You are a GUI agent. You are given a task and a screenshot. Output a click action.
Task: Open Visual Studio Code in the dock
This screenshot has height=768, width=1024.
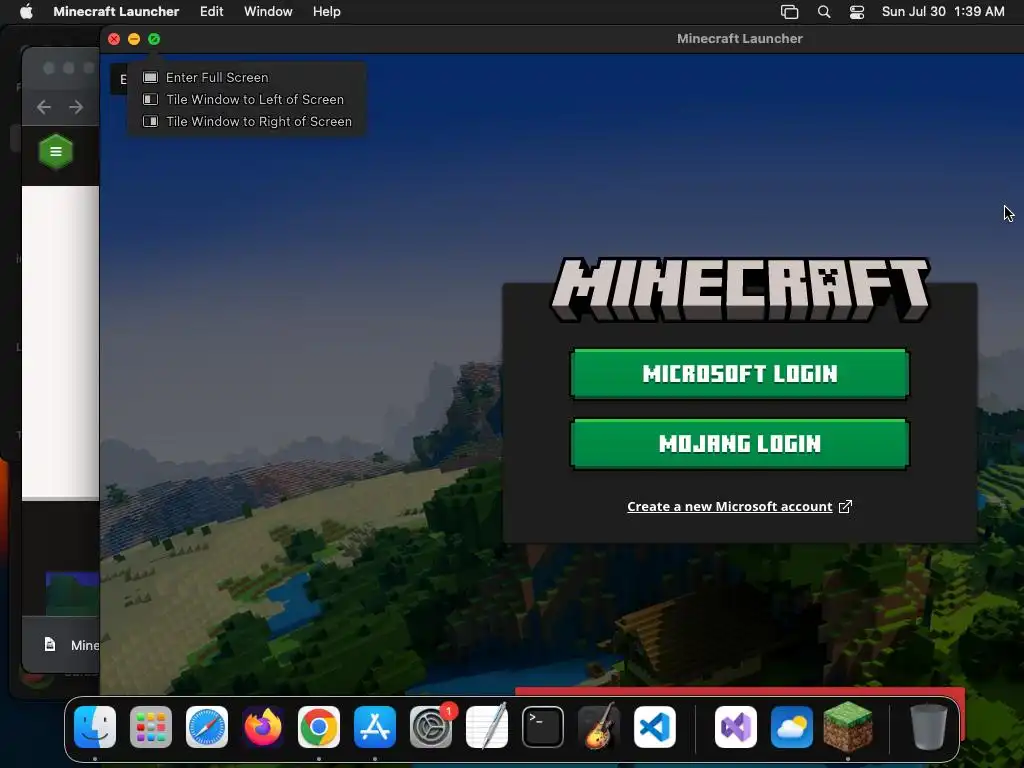coord(655,727)
